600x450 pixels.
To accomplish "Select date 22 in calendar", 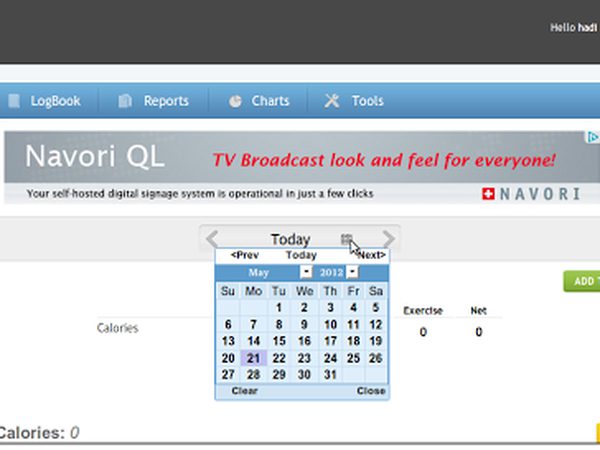I will point(279,358).
